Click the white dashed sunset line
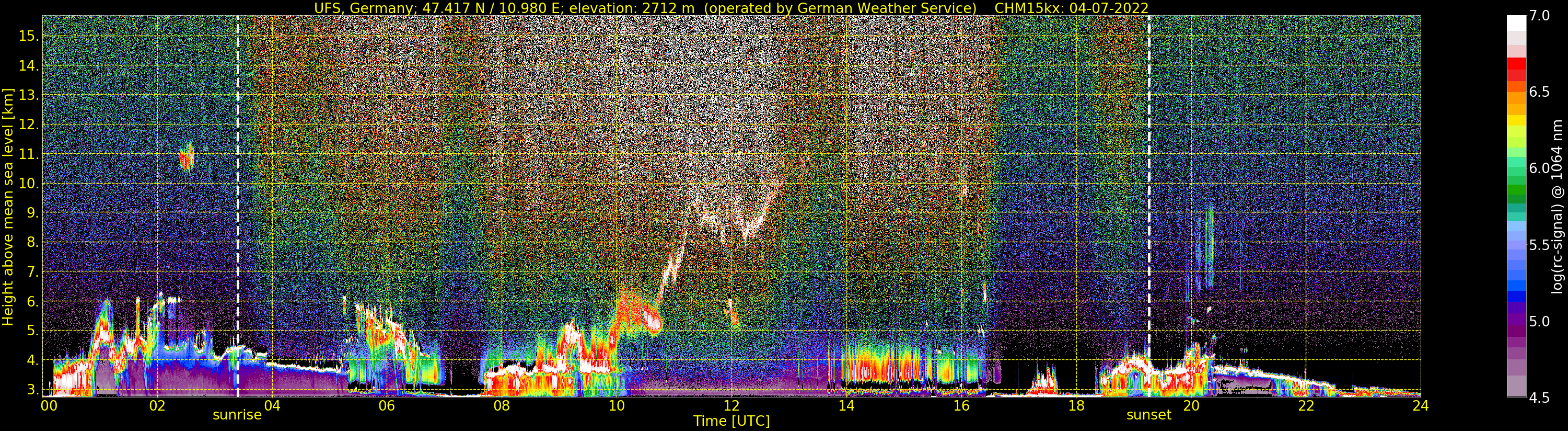1568x431 pixels. click(x=1148, y=206)
